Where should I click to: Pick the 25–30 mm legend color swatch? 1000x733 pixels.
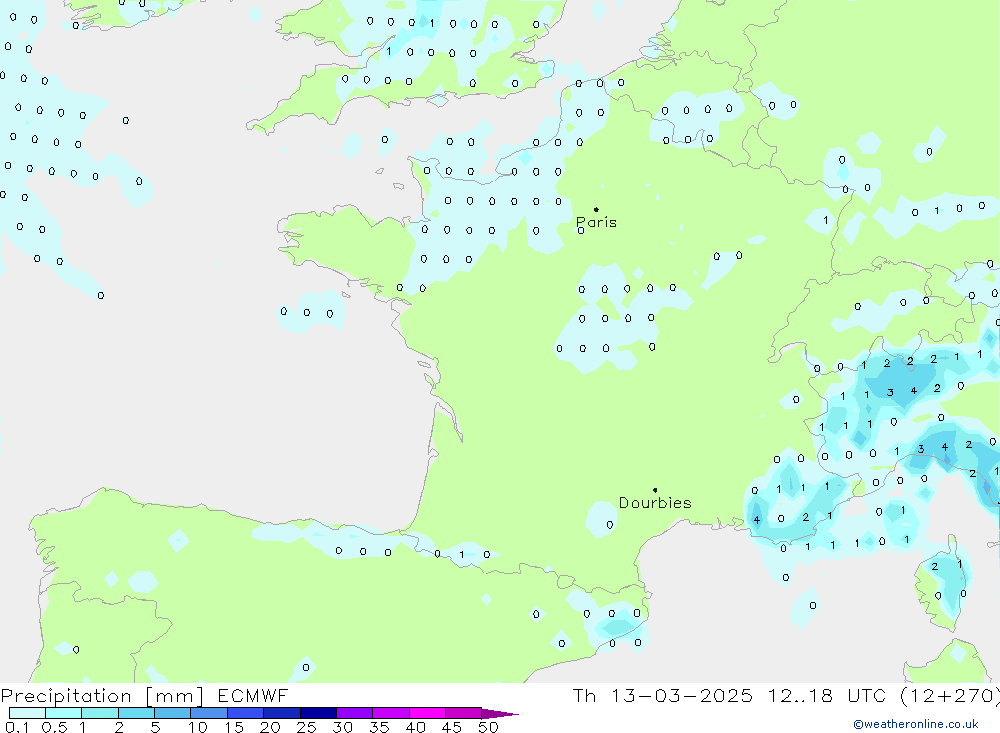coord(318,713)
